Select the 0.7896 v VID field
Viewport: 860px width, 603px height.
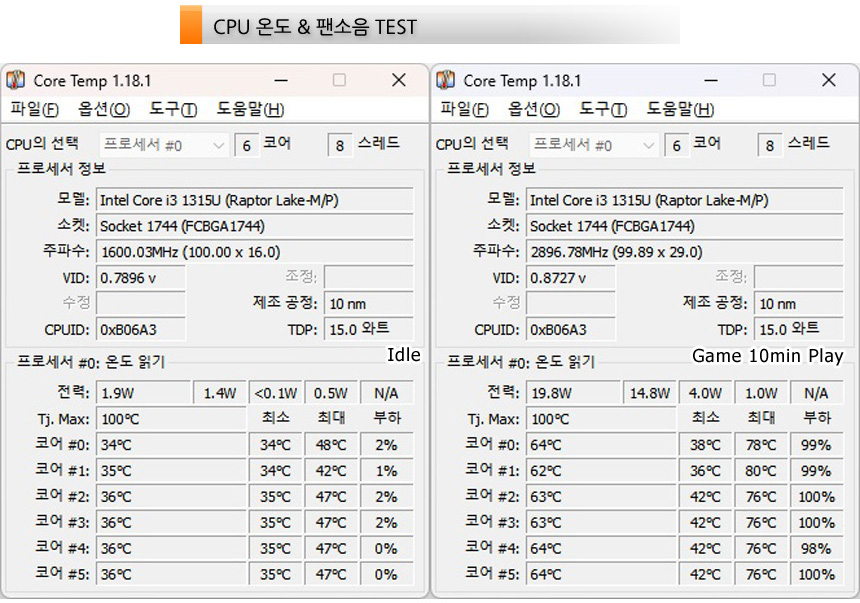[x=141, y=278]
